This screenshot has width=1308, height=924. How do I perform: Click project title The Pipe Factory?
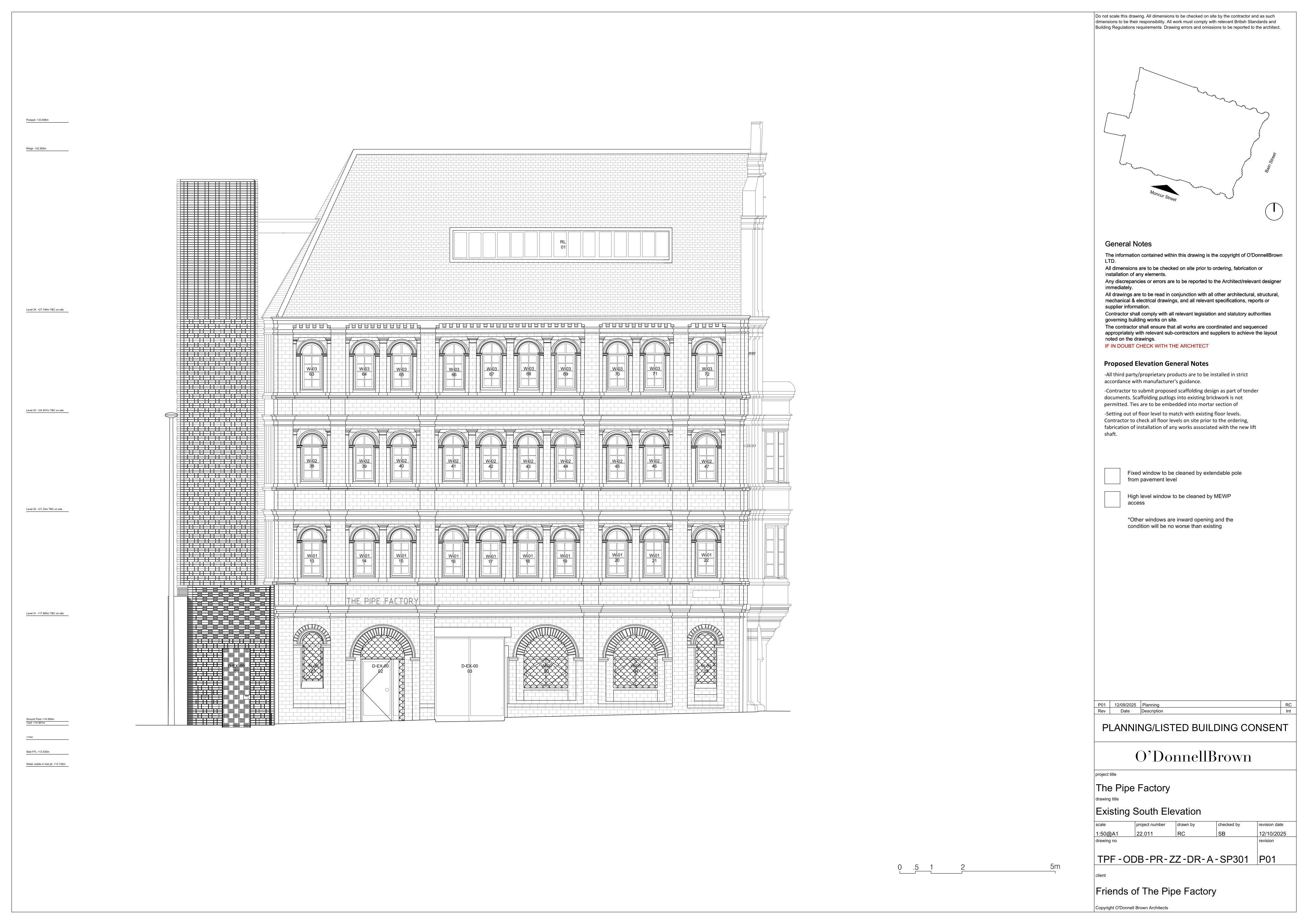(1133, 788)
